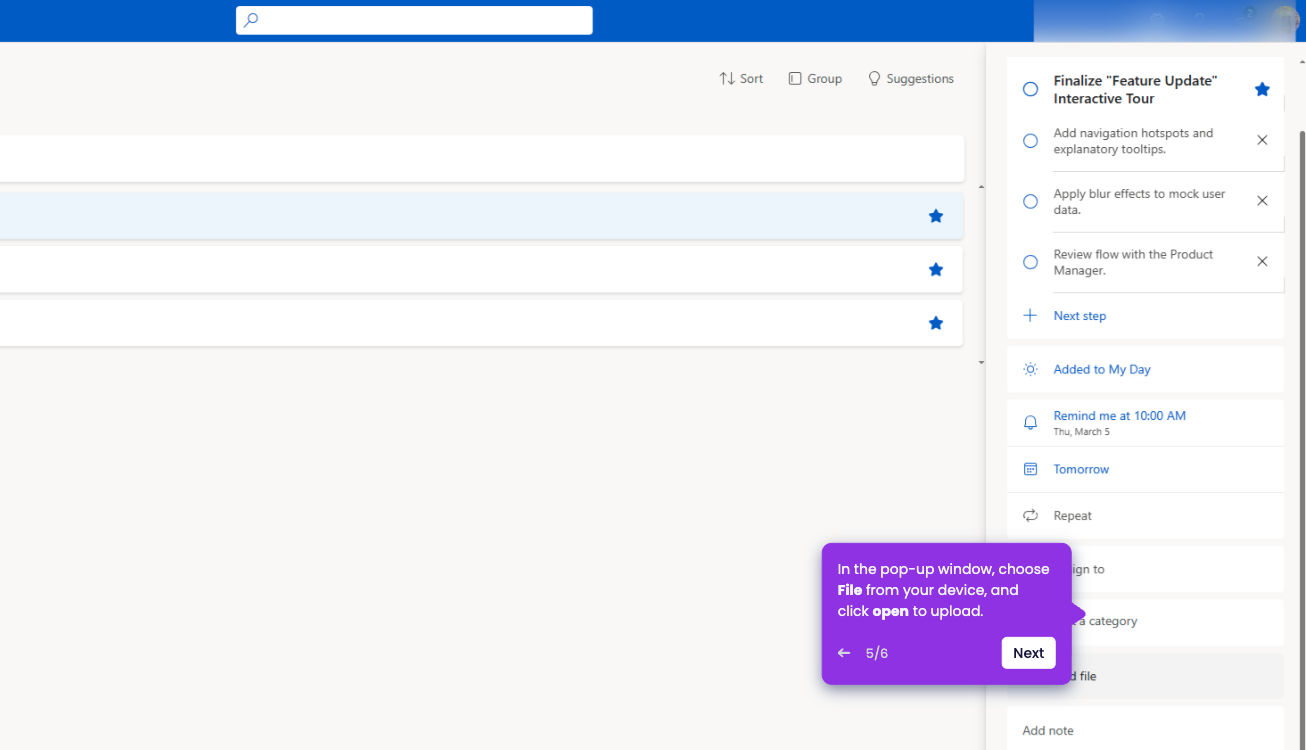Image resolution: width=1306 pixels, height=750 pixels.
Task: Open the Sort menu
Action: (x=741, y=78)
